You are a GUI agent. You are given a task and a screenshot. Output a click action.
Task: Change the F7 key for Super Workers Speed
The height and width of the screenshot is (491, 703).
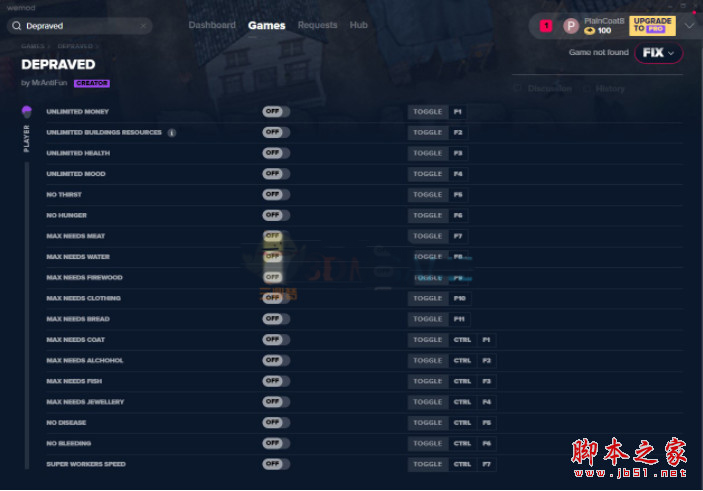click(x=486, y=464)
